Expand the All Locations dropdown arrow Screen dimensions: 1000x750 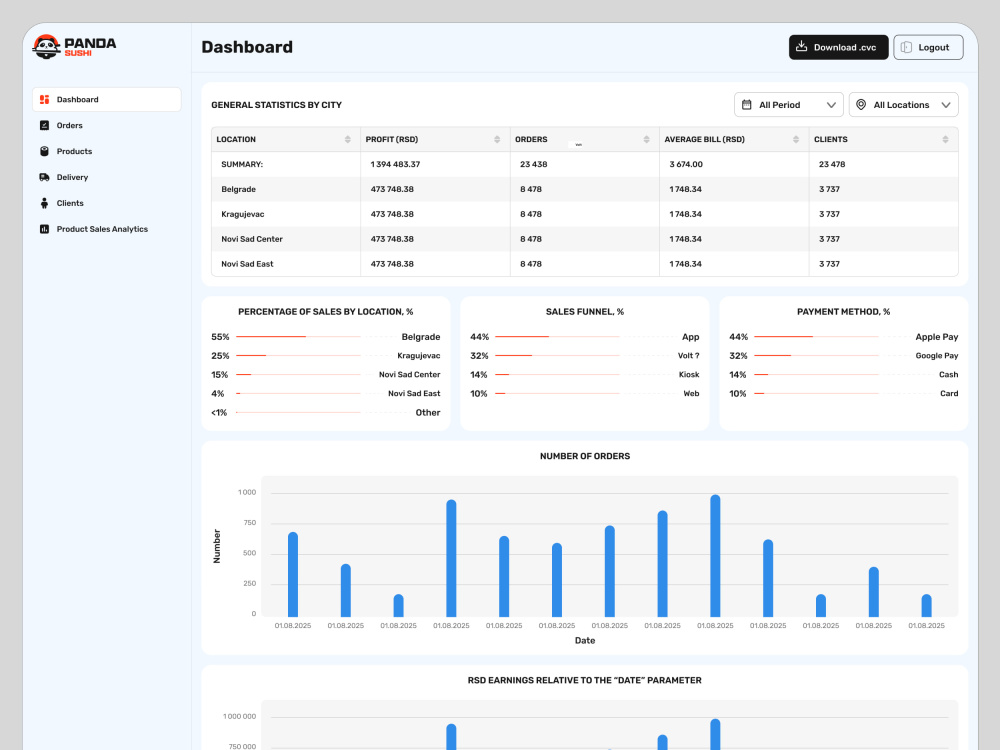coord(946,105)
